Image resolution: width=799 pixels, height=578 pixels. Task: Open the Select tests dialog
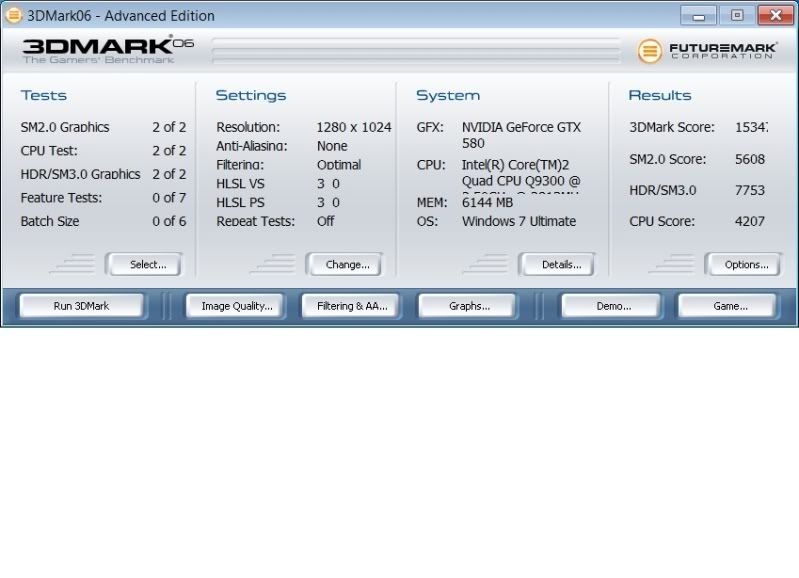[x=148, y=265]
